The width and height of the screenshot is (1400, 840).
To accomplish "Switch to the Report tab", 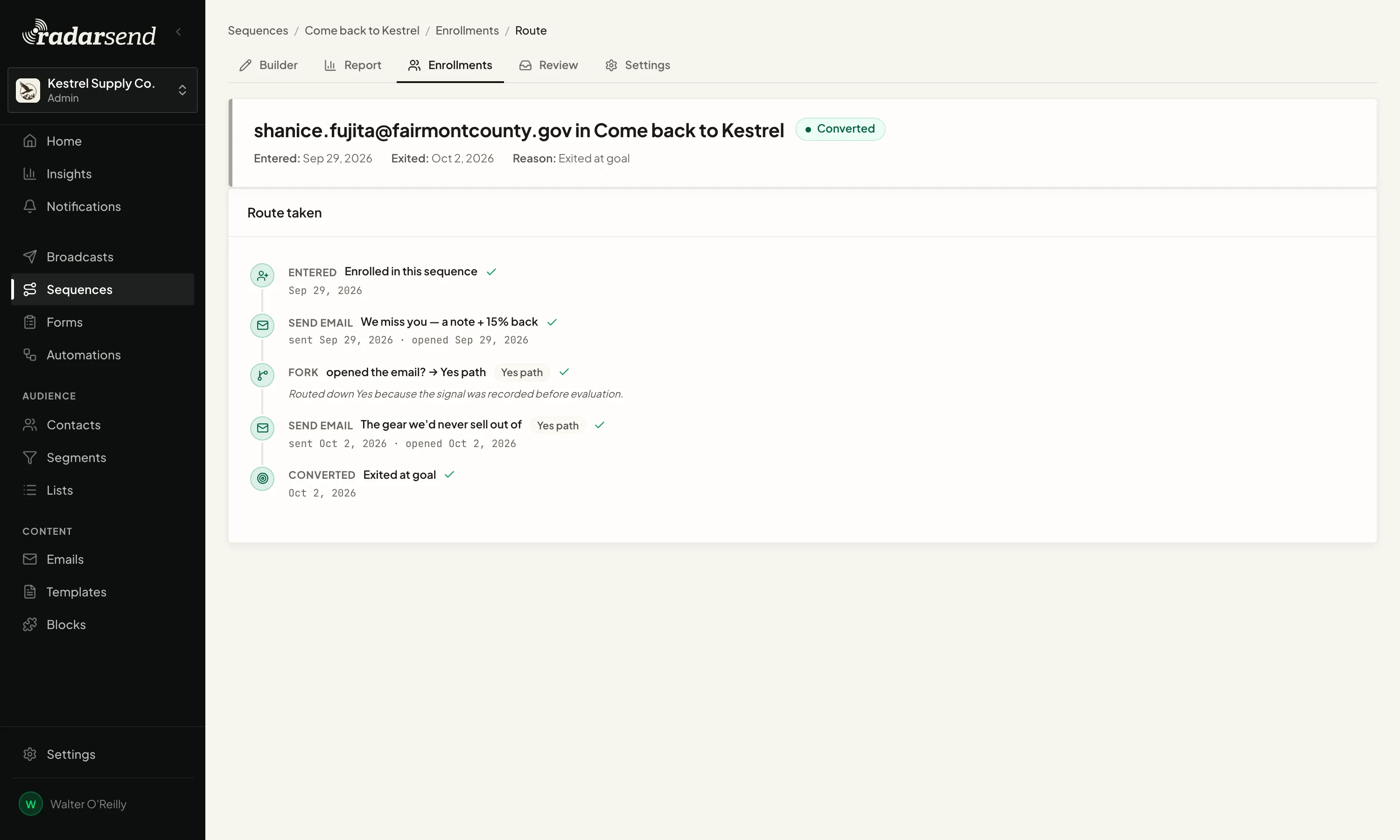I will click(352, 65).
